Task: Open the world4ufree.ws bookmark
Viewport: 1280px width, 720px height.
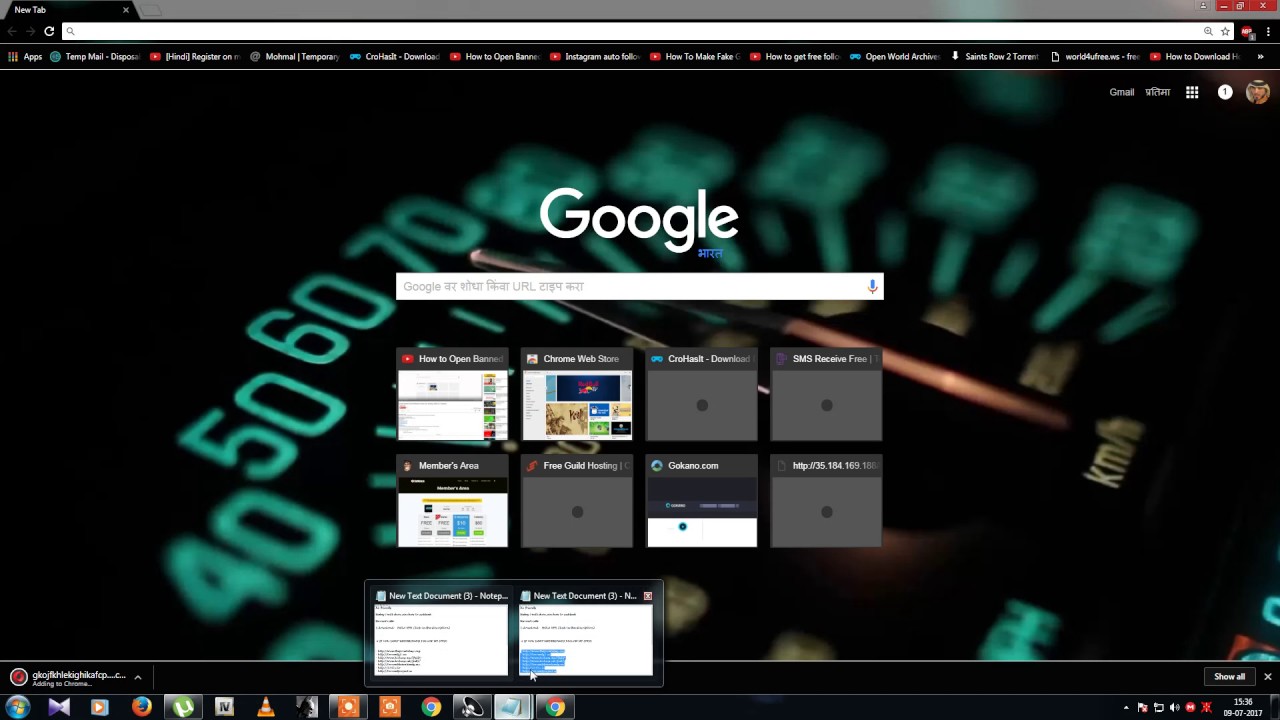Action: 1095,57
